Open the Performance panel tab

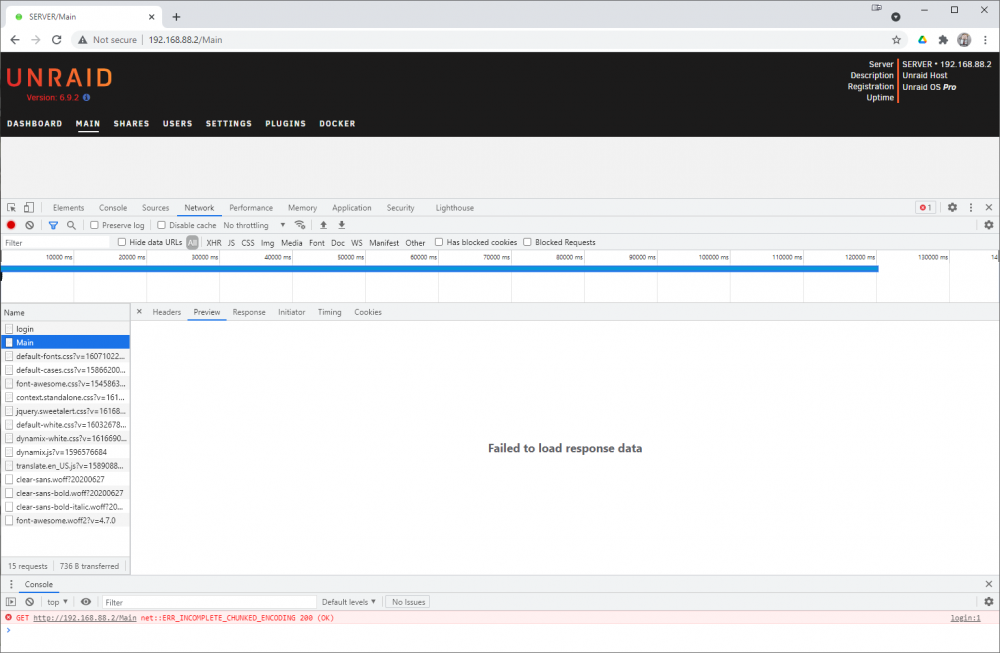pyautogui.click(x=251, y=208)
